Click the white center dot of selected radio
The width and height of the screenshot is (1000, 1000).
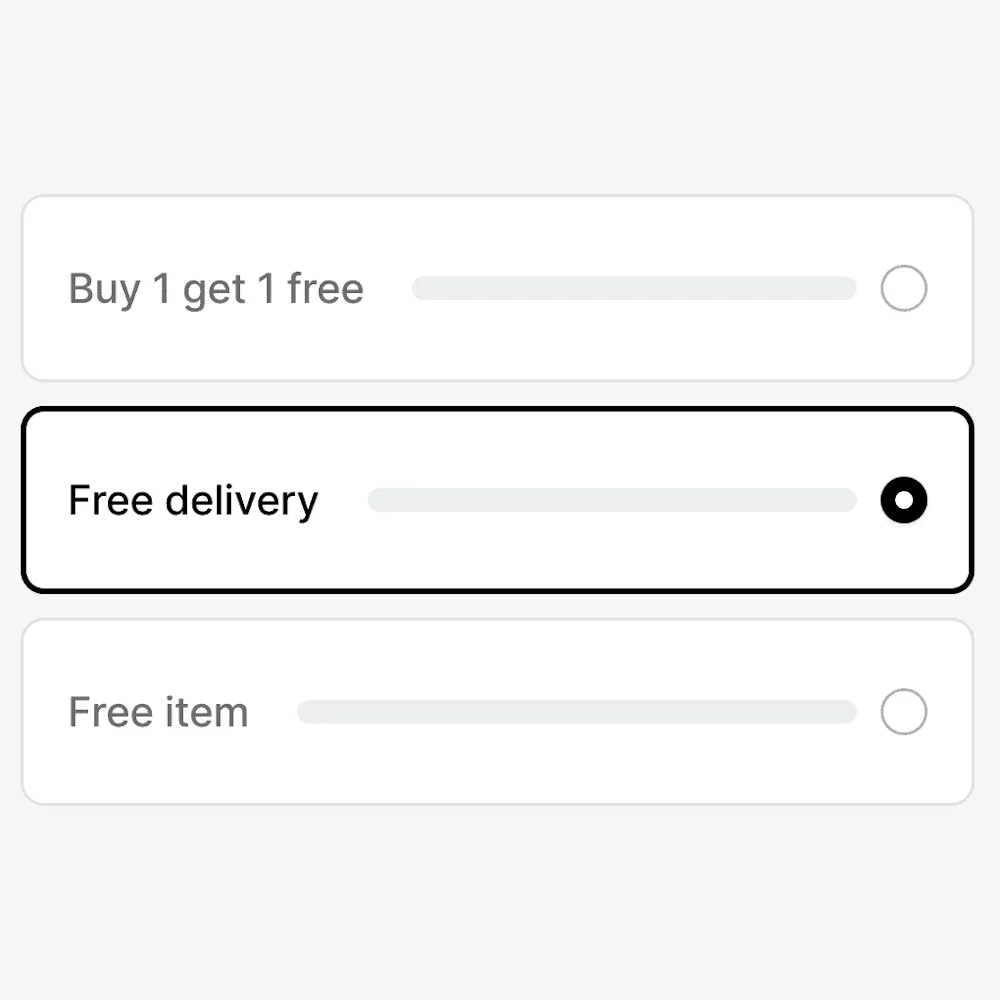coord(904,501)
